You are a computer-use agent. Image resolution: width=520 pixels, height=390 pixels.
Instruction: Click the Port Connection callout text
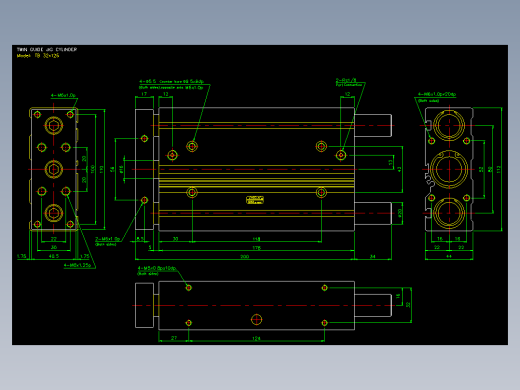349,85
